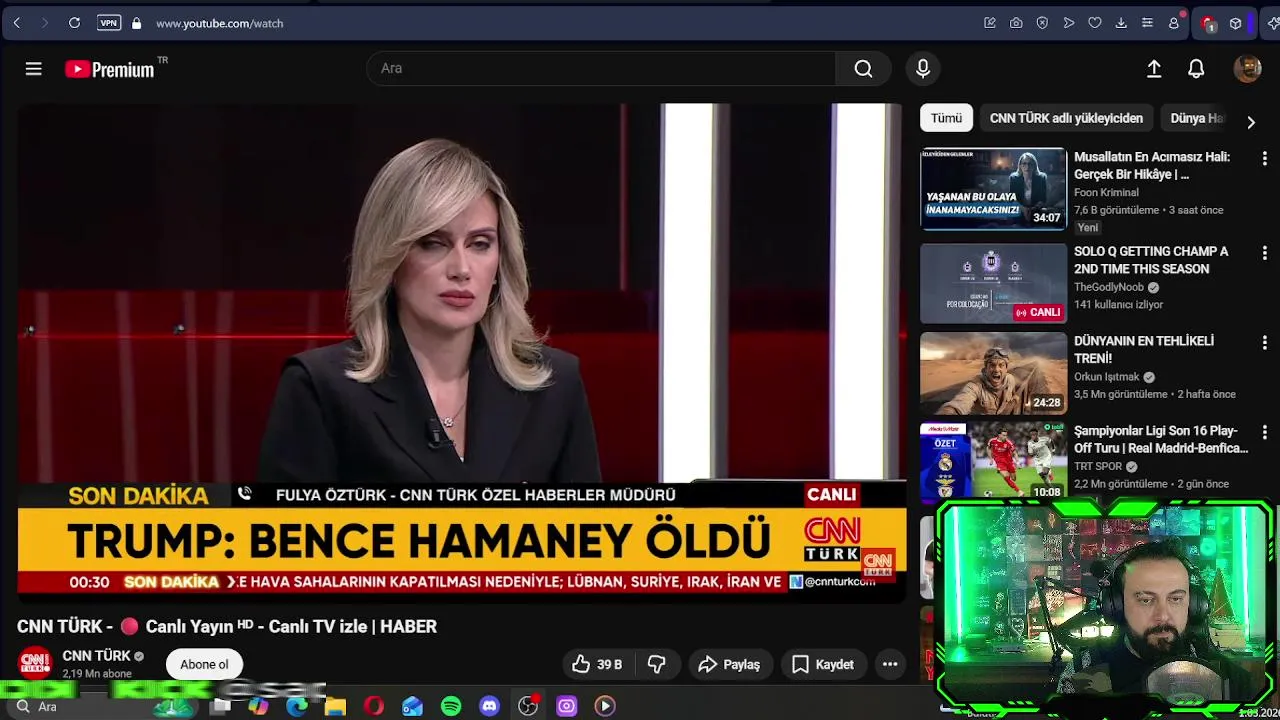Dislike the video thumbs-down
Image resolution: width=1280 pixels, height=720 pixels.
click(657, 664)
